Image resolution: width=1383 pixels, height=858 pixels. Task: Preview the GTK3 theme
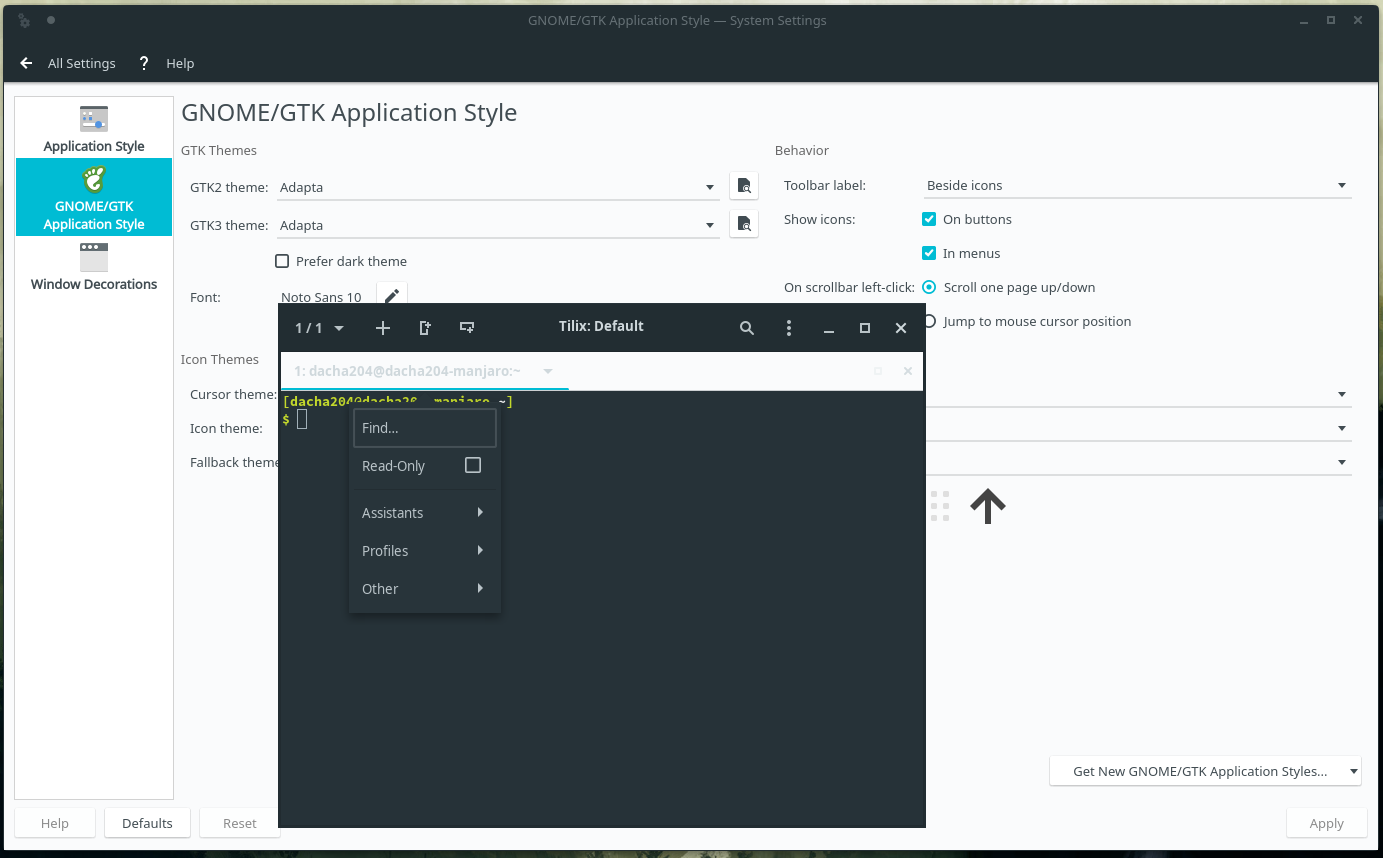pos(744,225)
